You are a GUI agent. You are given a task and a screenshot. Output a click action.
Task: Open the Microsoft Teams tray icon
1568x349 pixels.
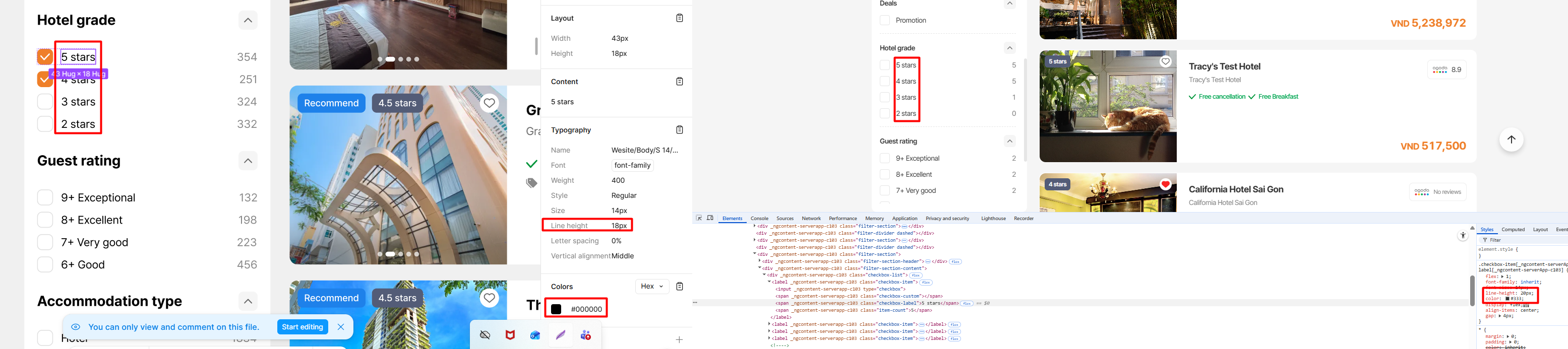pos(585,335)
